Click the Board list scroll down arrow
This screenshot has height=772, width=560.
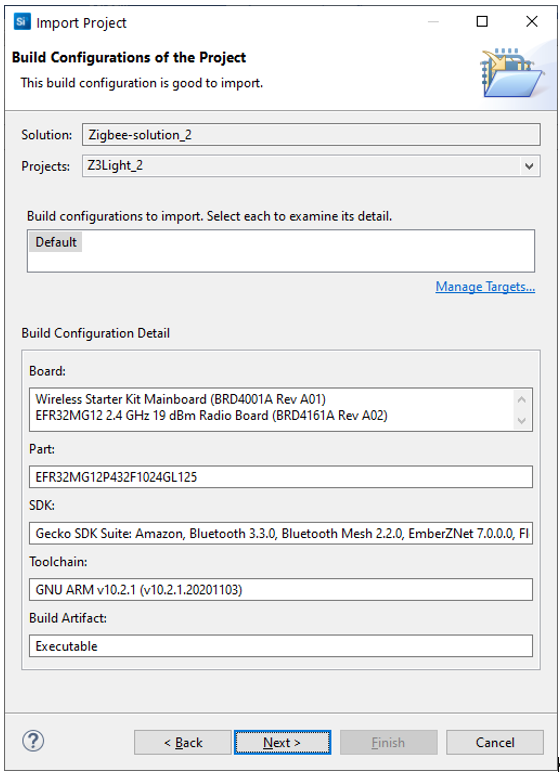[522, 421]
